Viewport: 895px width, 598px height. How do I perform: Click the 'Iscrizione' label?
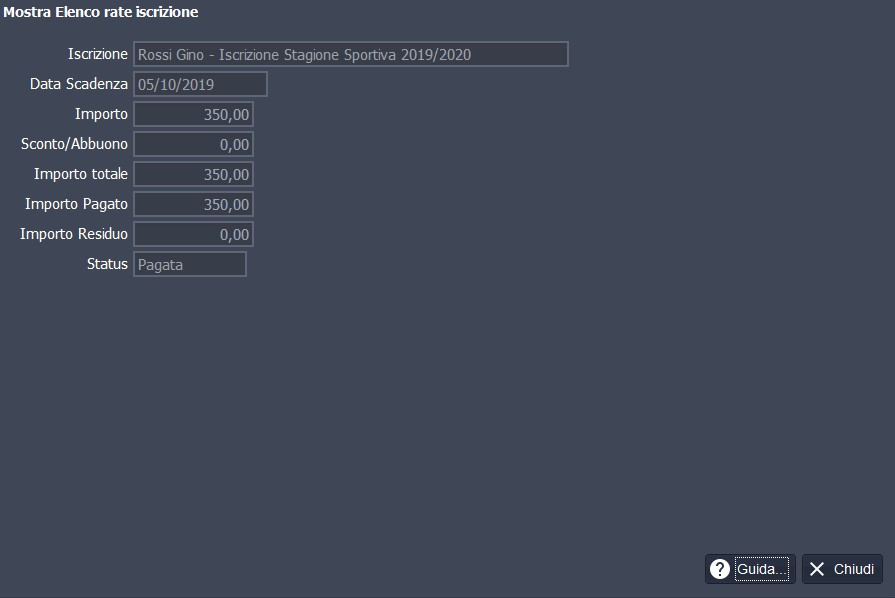pos(98,54)
